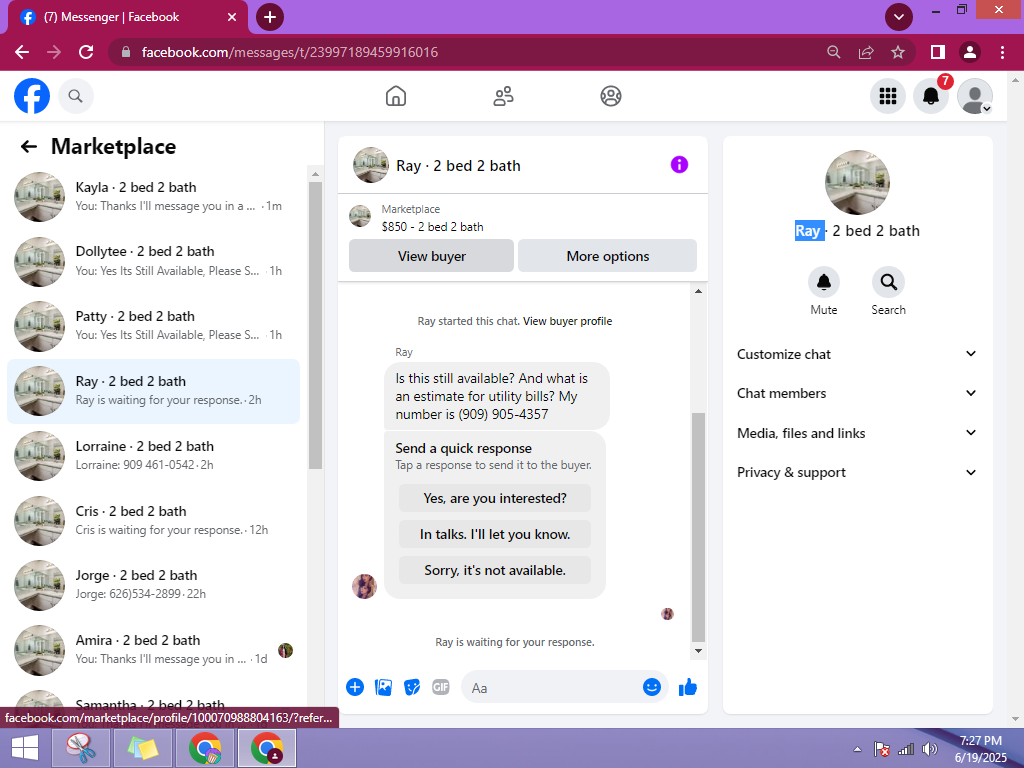Open a new browser tab
The width and height of the screenshot is (1024, 768).
pyautogui.click(x=270, y=17)
